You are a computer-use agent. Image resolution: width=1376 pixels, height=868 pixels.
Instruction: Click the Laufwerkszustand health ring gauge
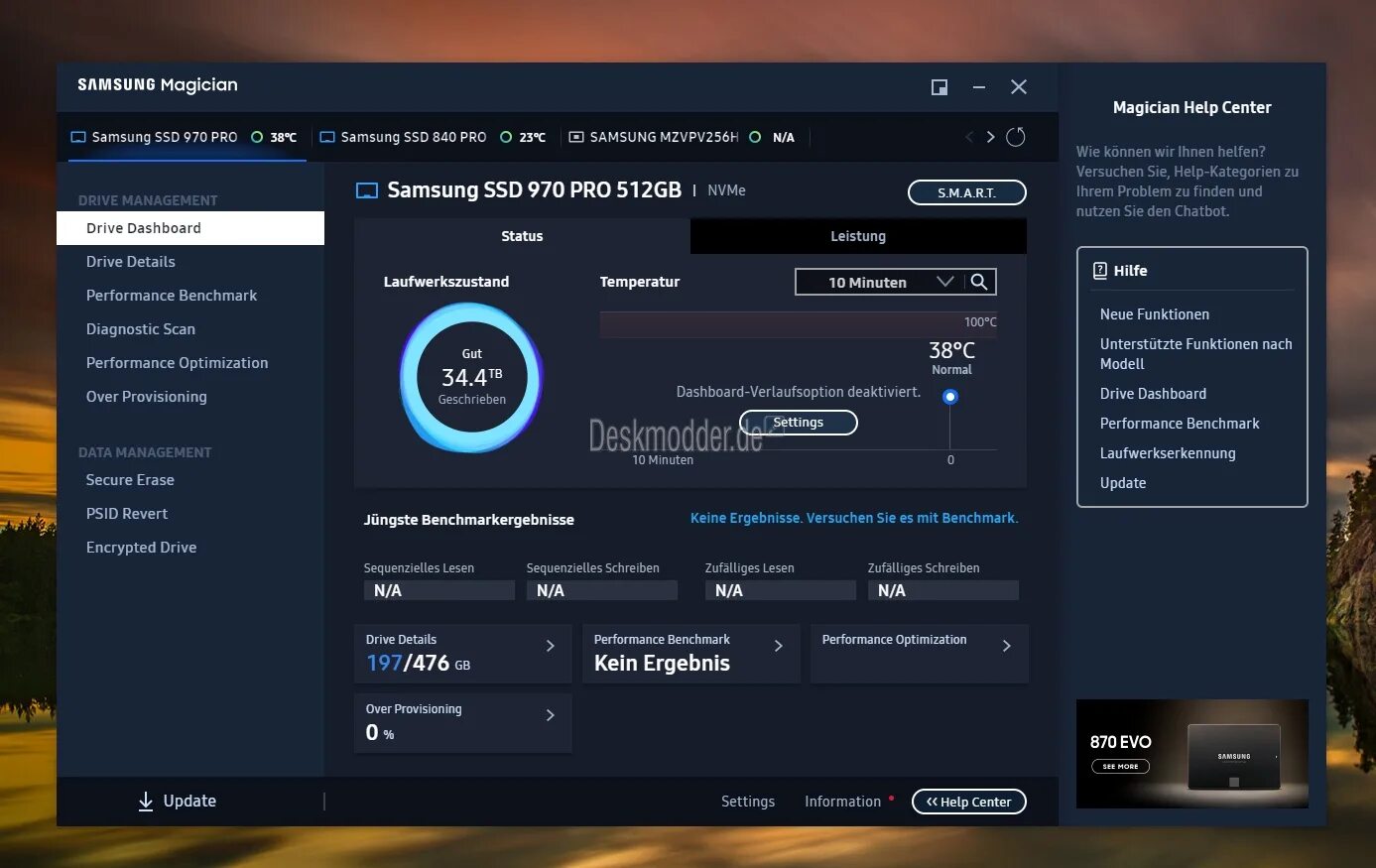tap(471, 378)
